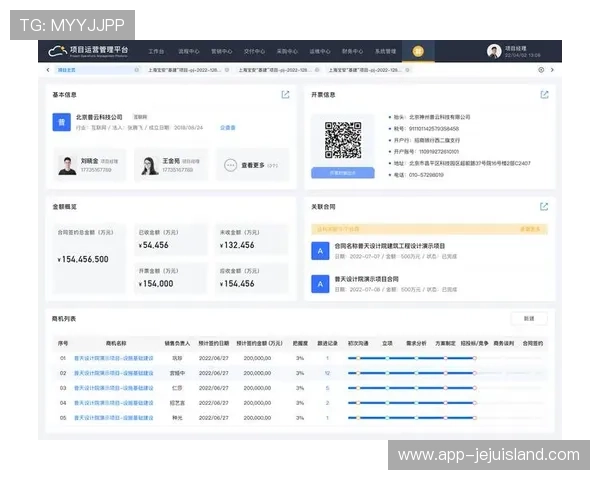Open the 工作台 menu

(156, 51)
